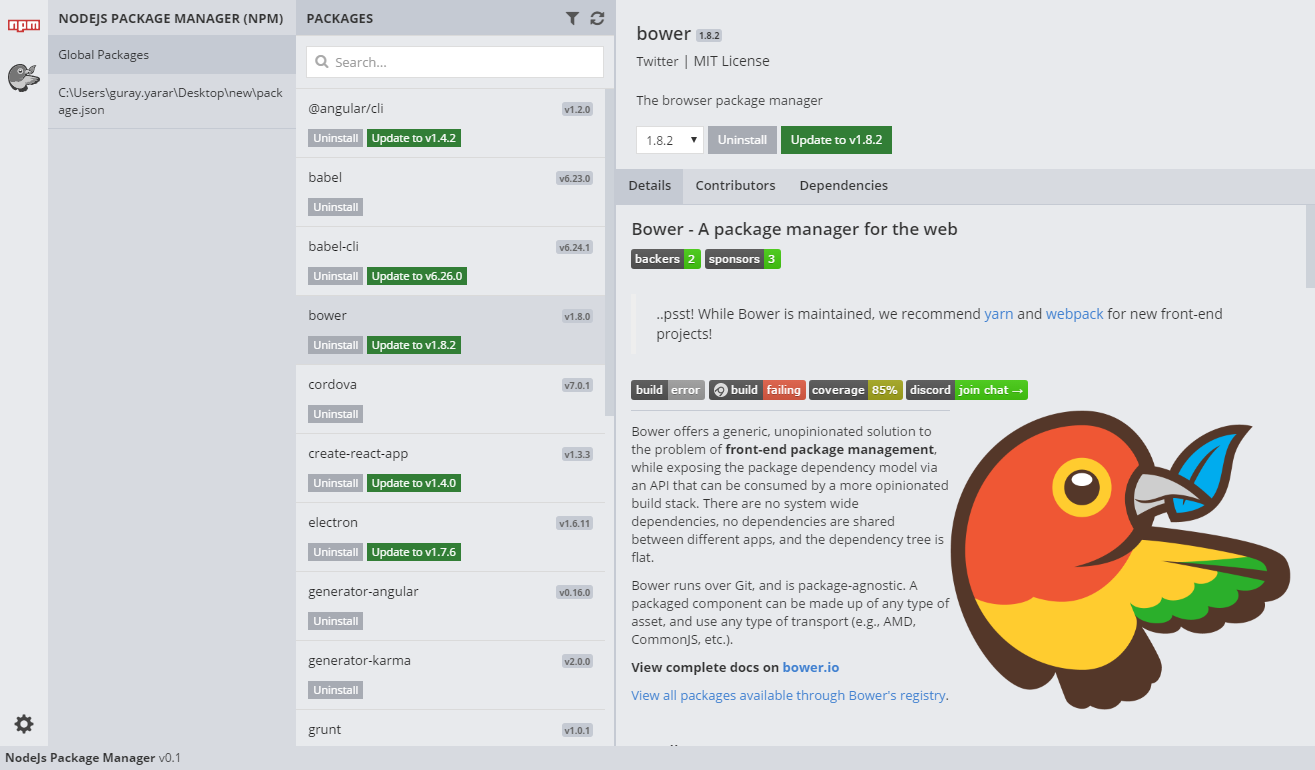
Task: Filter packages using the funnel icon
Action: click(x=572, y=18)
